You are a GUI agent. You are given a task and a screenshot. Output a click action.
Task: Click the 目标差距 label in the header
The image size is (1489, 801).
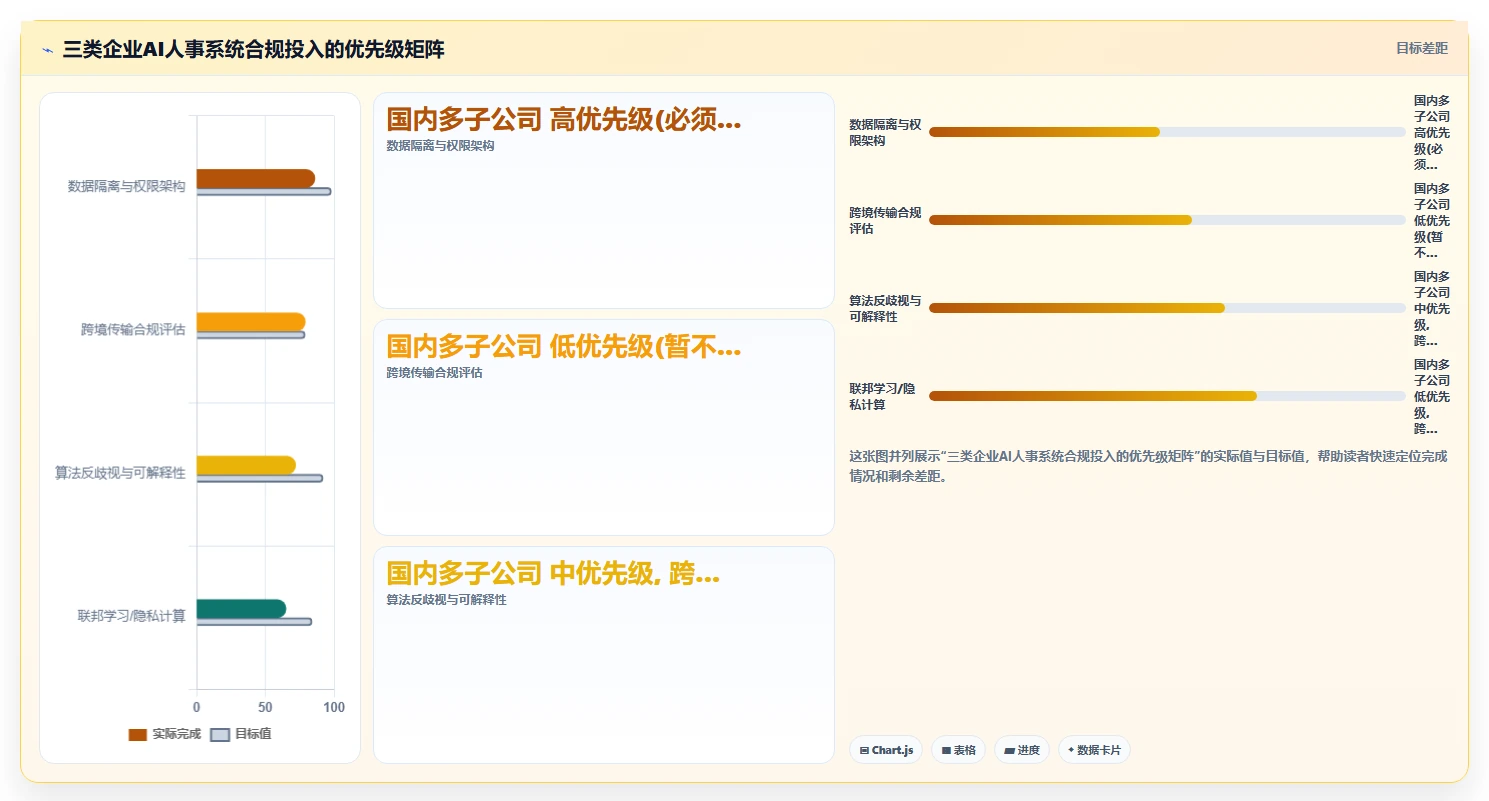(1422, 48)
